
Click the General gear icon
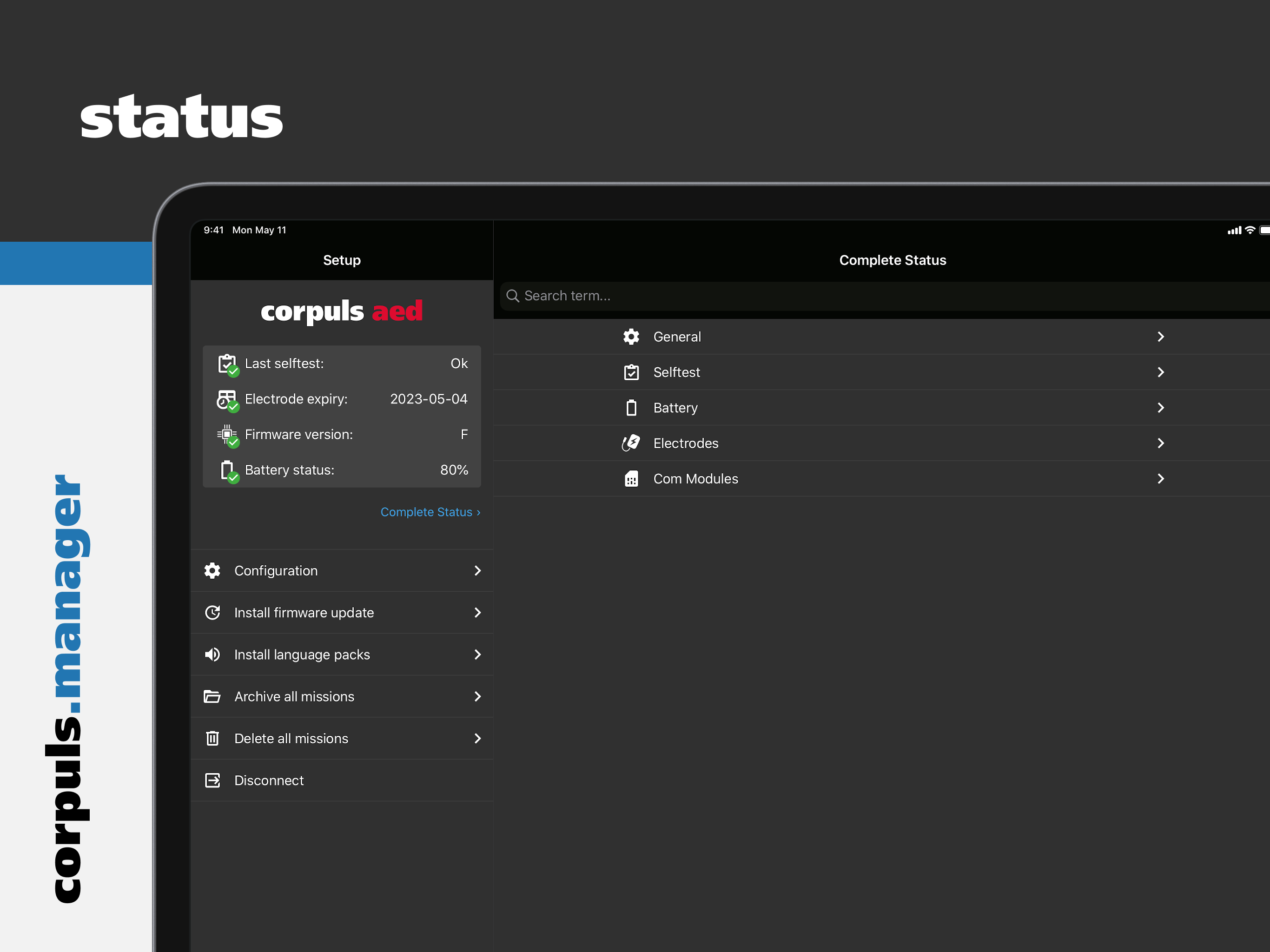click(632, 337)
